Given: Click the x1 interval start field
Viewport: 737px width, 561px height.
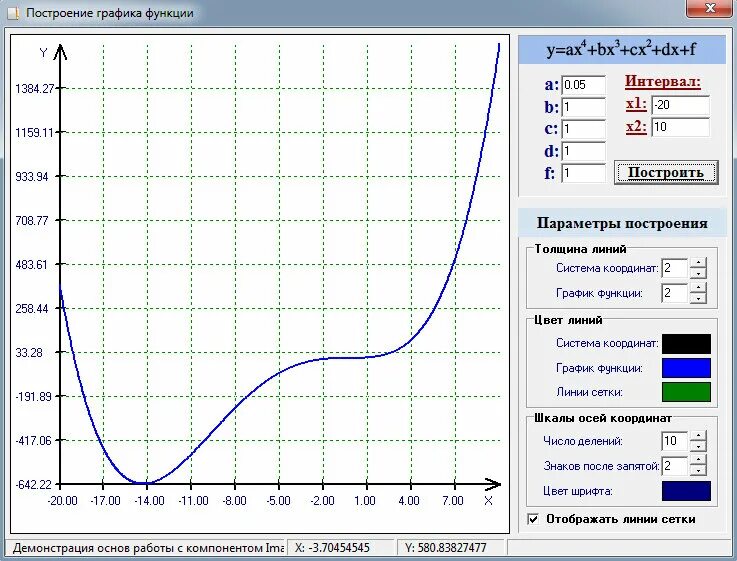Looking at the screenshot, I should 680,105.
